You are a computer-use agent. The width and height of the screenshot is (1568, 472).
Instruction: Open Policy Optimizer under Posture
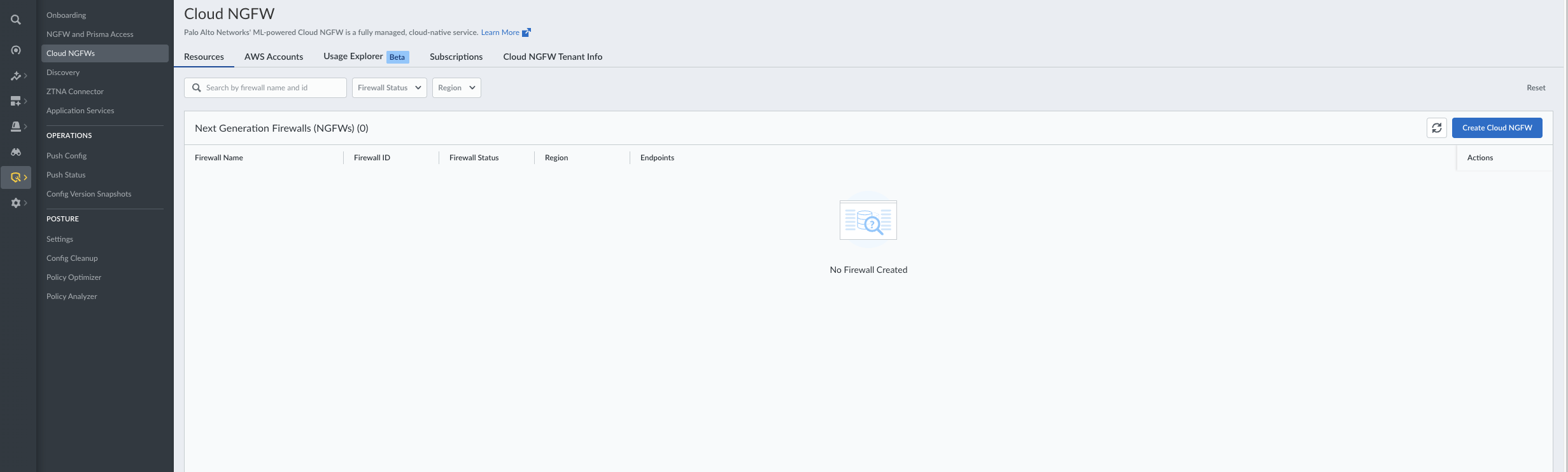[x=105, y=277]
